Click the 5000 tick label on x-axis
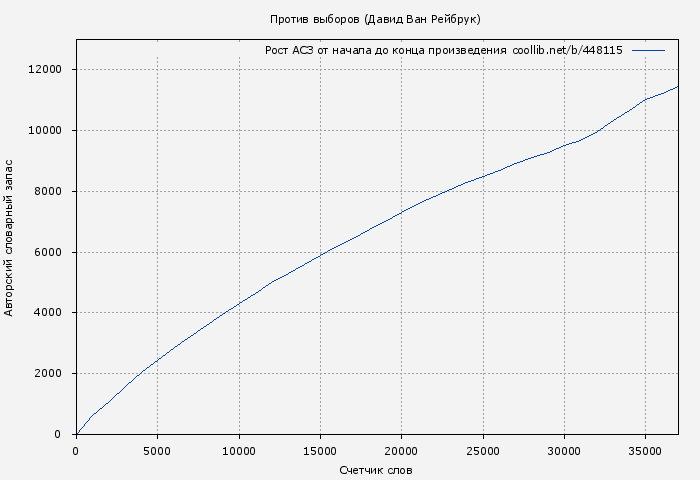The height and width of the screenshot is (480, 700). [x=157, y=451]
